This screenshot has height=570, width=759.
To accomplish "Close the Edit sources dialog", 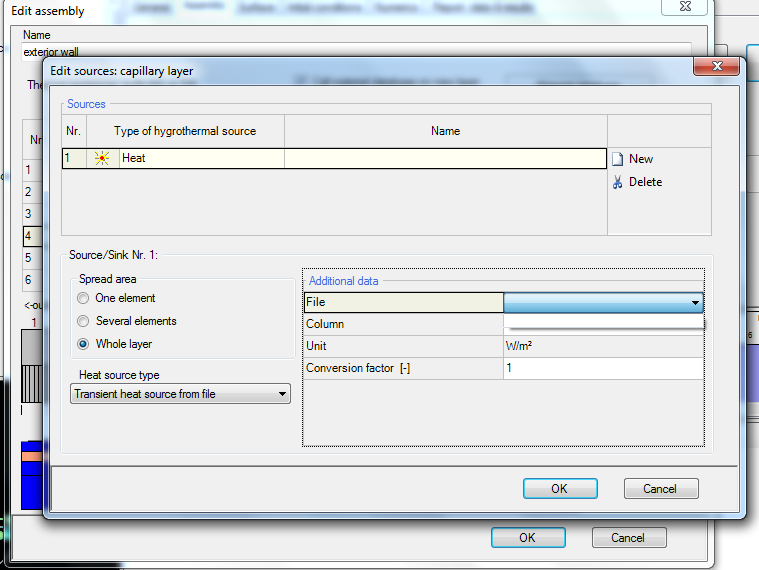I will point(717,70).
